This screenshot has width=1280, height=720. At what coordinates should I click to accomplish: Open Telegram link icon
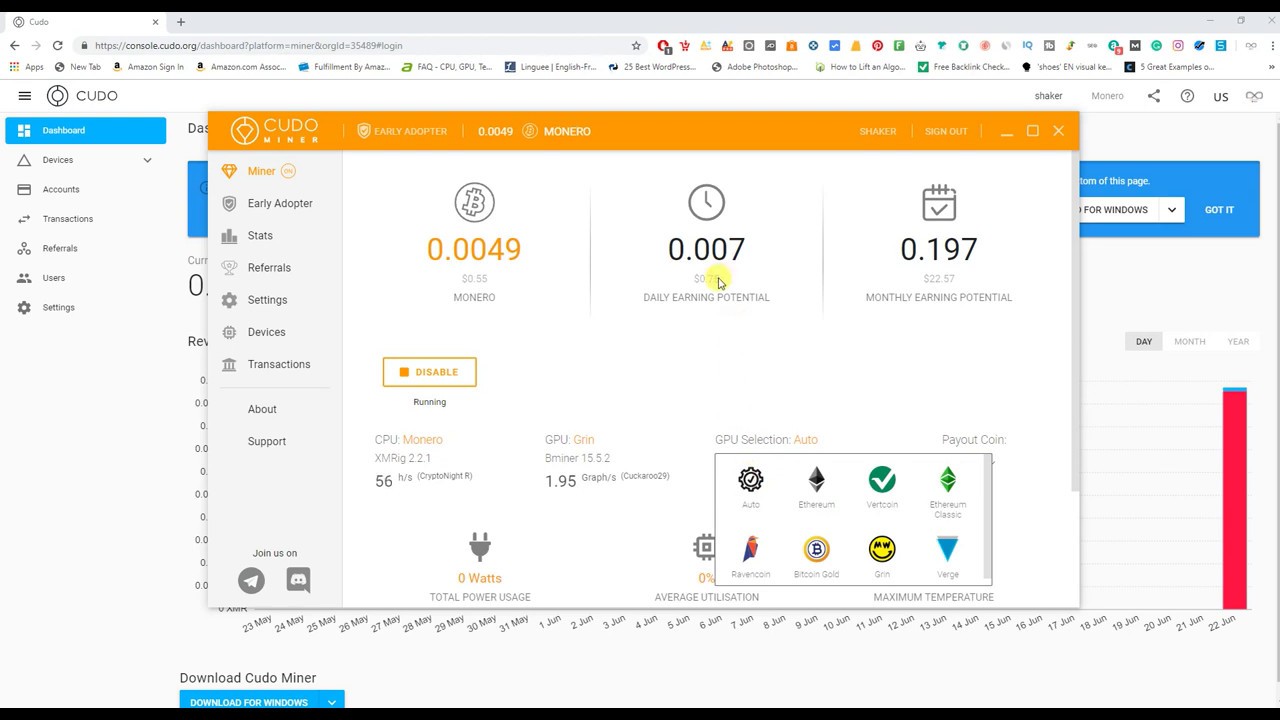251,580
